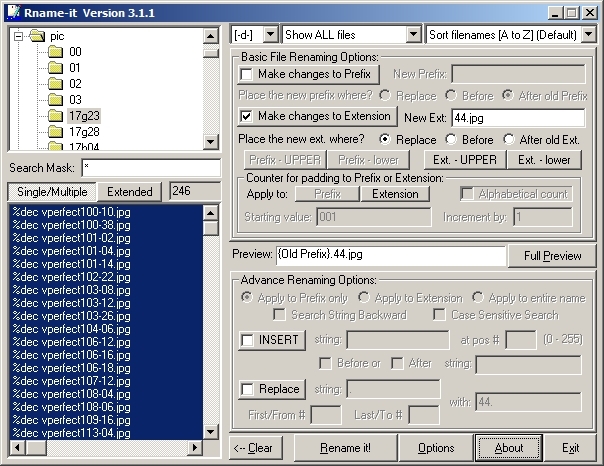Enable Make changes to Prefix checkbox
The width and height of the screenshot is (604, 466).
pos(246,74)
